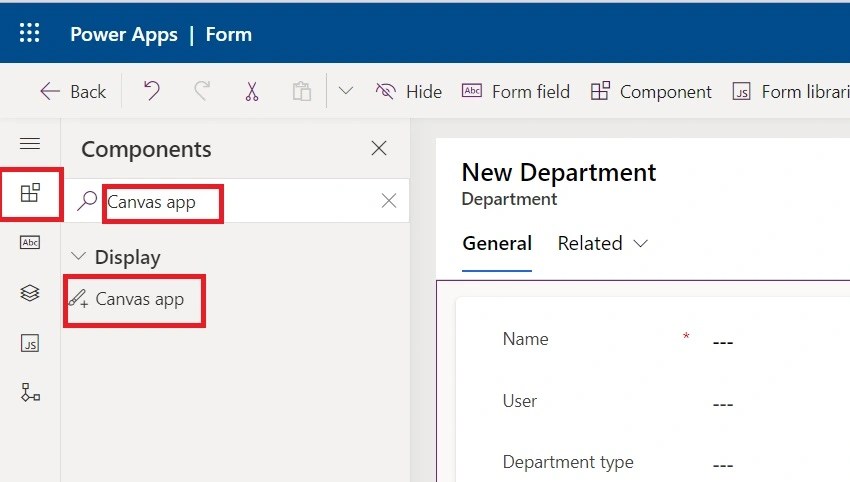The image size is (850, 482).
Task: Open Components pane from left rail
Action: (x=30, y=193)
